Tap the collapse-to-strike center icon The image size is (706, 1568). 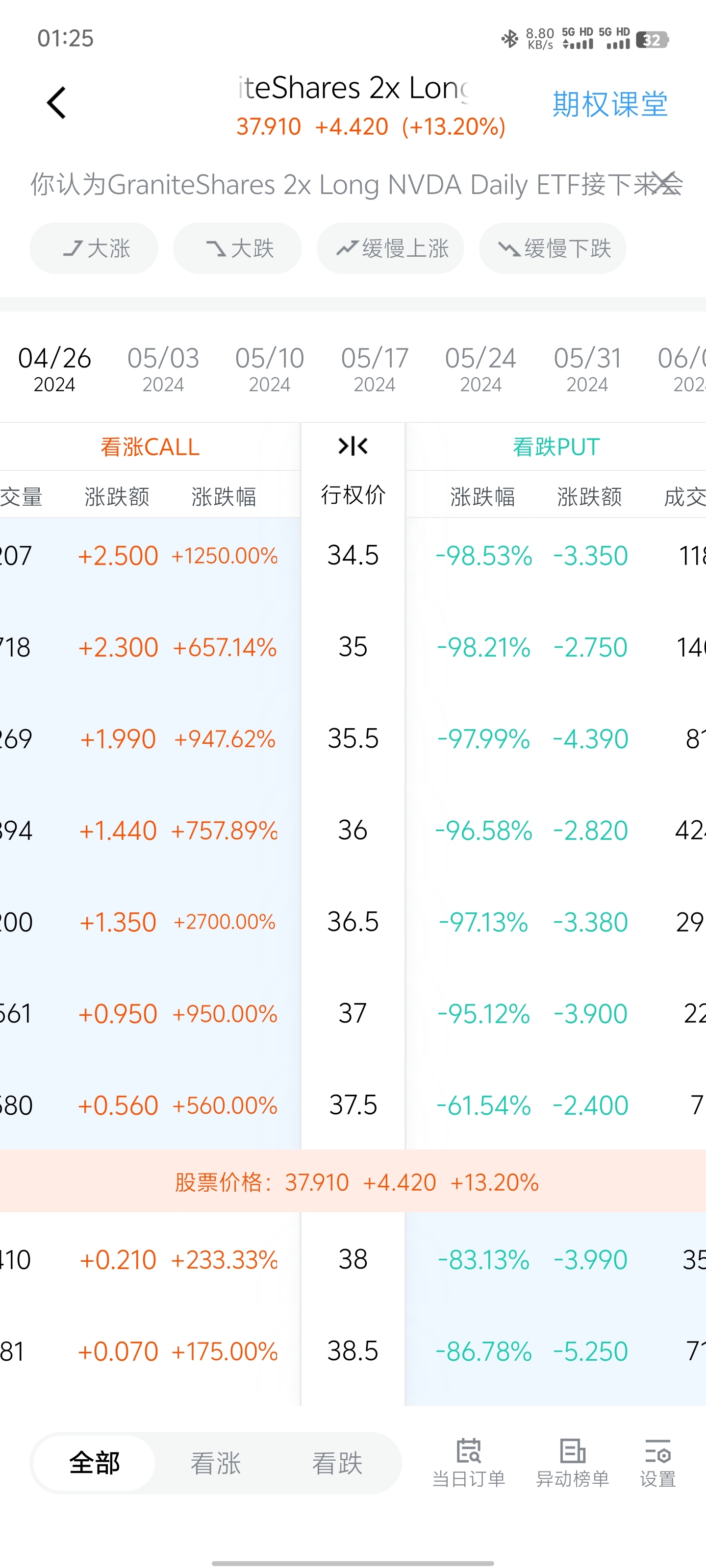353,446
